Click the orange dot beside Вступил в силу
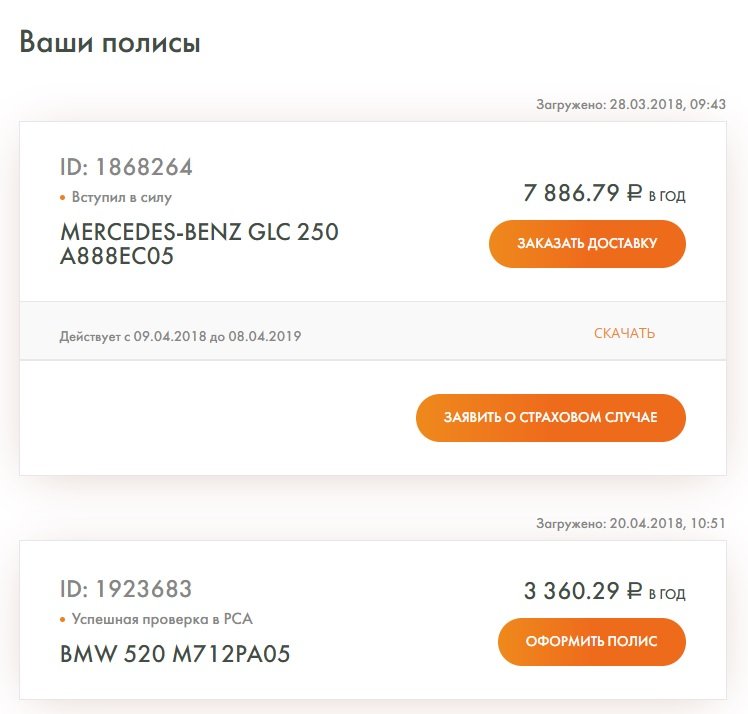 click(62, 198)
